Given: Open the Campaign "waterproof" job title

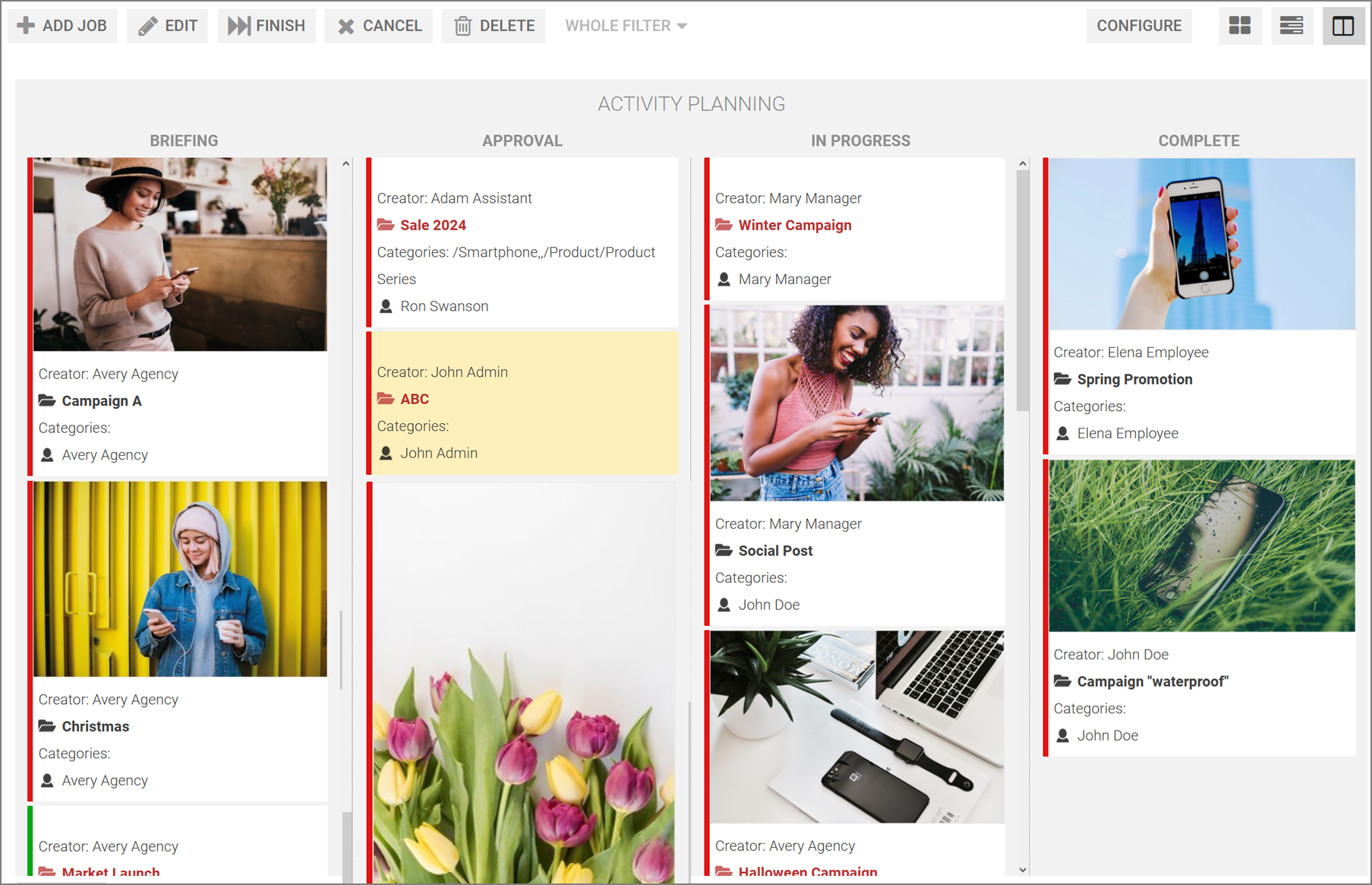Looking at the screenshot, I should point(1153,681).
